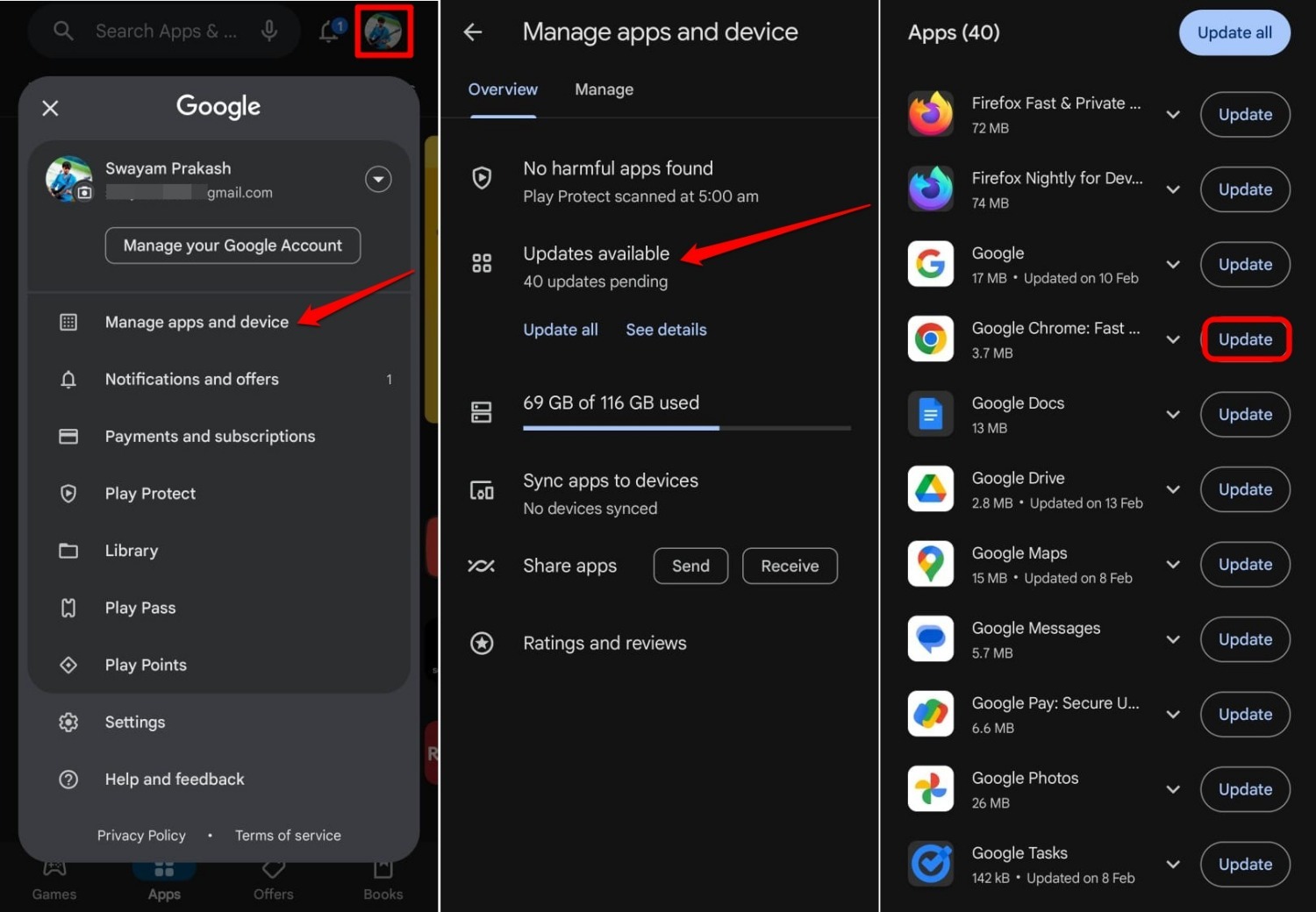
Task: Expand Google Drive details chevron
Action: (1173, 489)
